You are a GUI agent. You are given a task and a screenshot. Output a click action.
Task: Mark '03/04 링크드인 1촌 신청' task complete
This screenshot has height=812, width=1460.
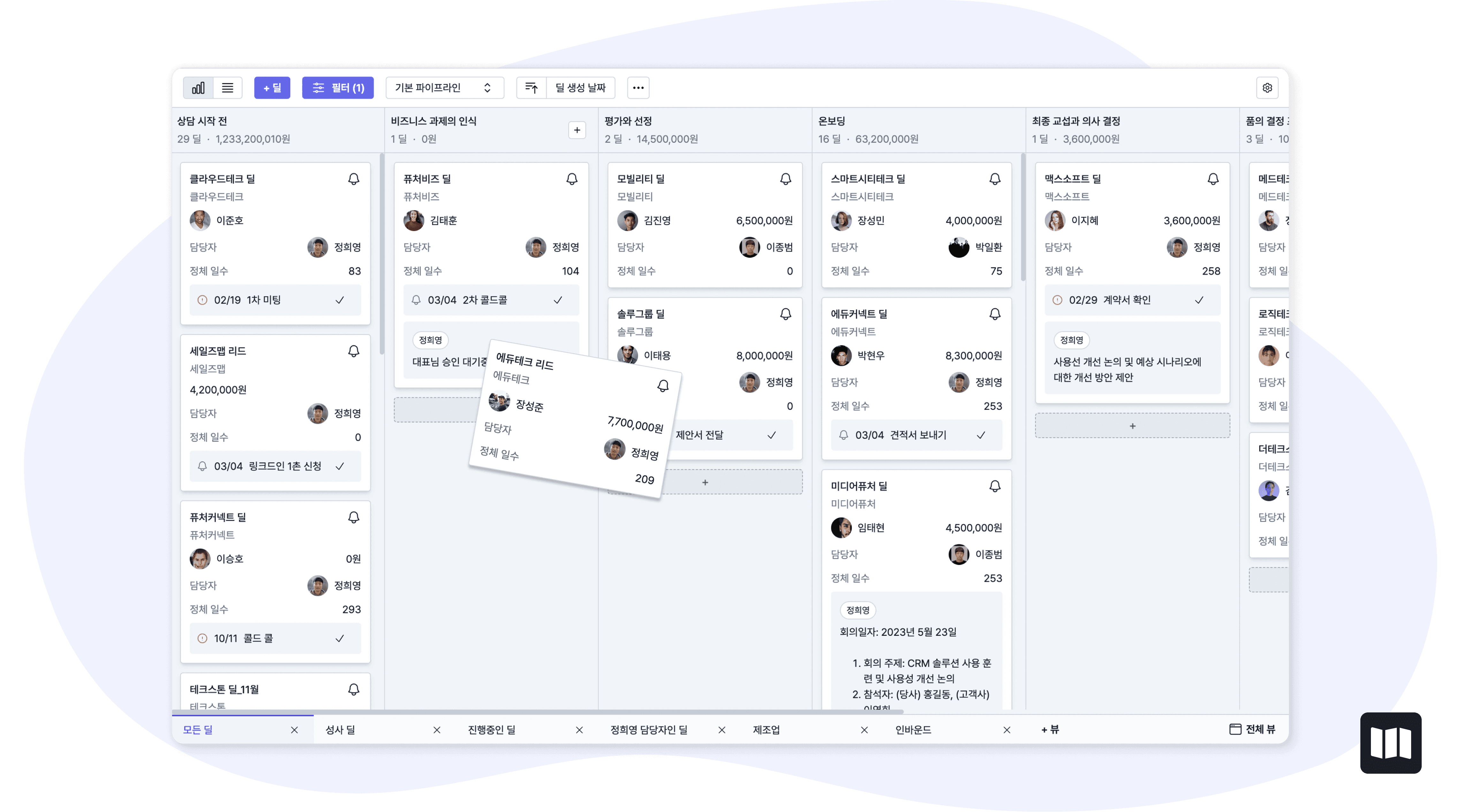pyautogui.click(x=339, y=466)
